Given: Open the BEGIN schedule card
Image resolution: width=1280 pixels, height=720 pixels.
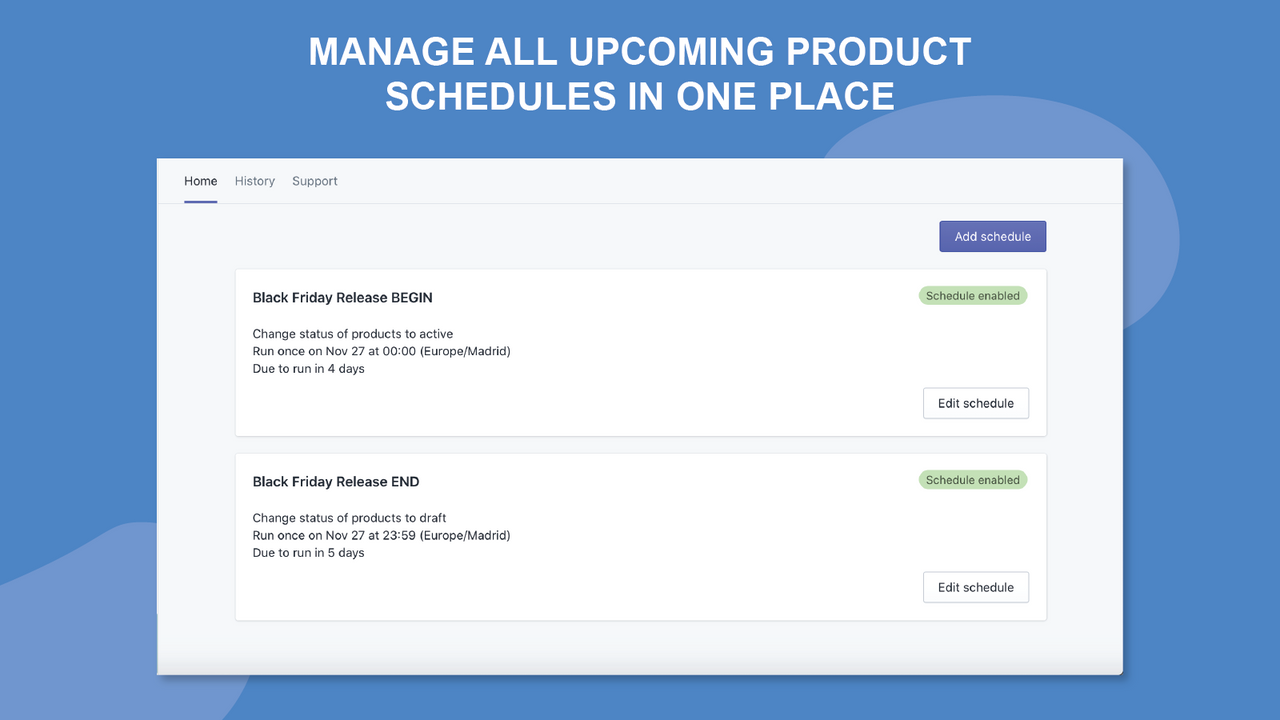Looking at the screenshot, I should 640,352.
